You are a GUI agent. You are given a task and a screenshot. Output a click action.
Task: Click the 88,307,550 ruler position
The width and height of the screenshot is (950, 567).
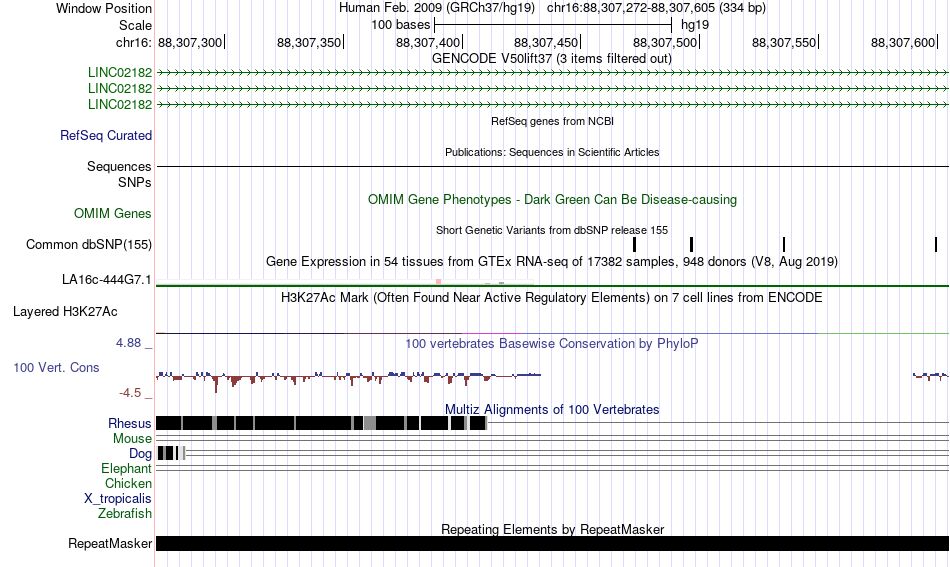pos(784,42)
